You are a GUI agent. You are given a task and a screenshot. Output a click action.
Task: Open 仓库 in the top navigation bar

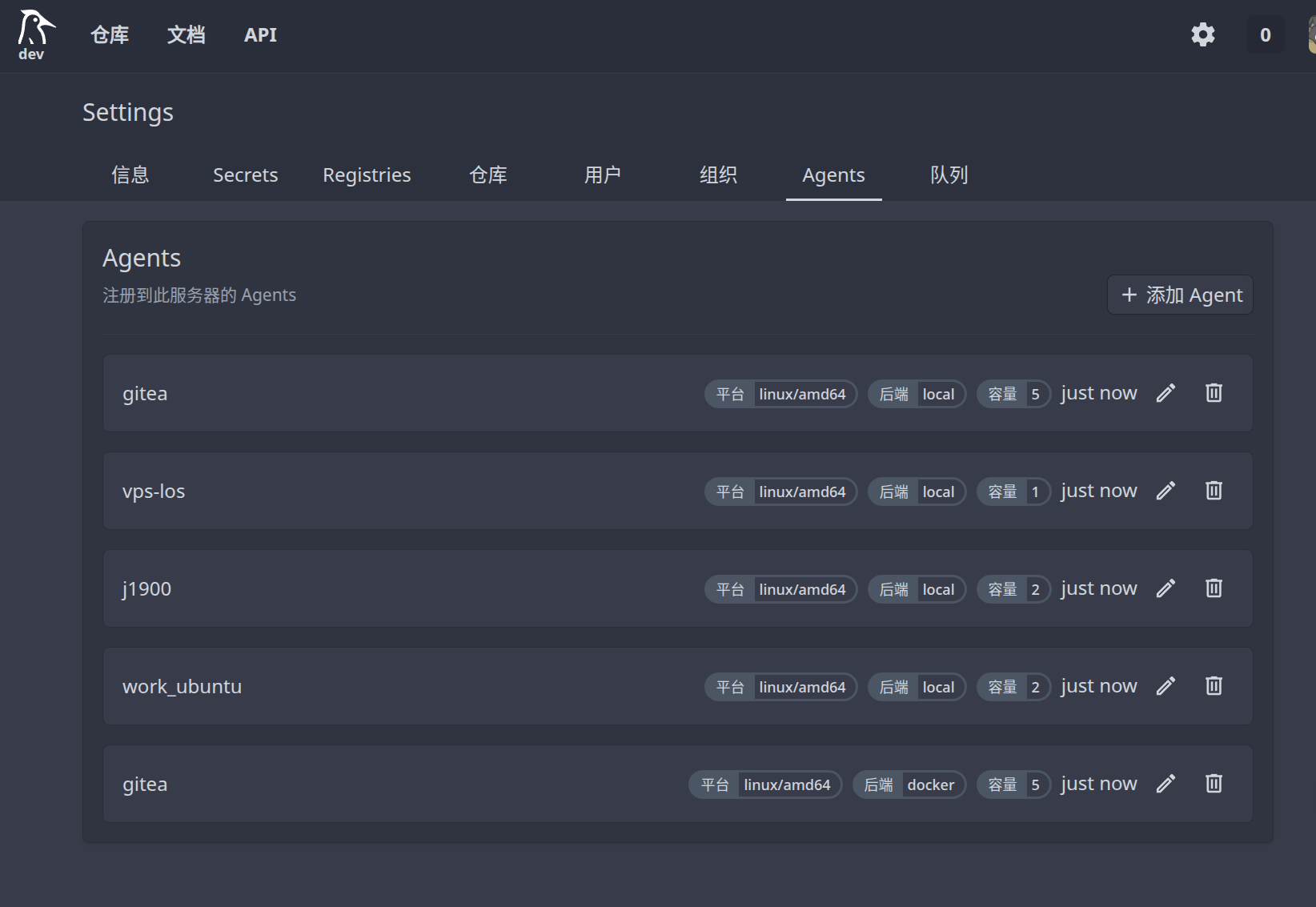pyautogui.click(x=110, y=35)
